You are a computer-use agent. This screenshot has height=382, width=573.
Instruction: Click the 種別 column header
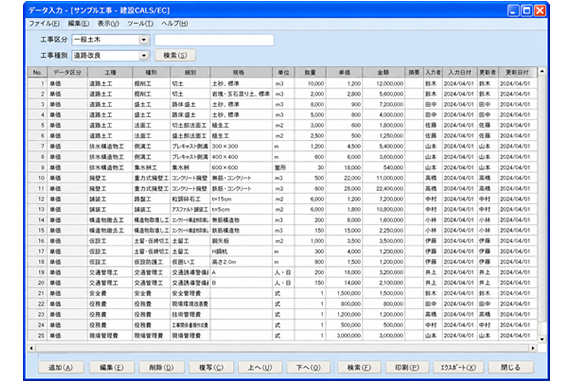[x=151, y=72]
